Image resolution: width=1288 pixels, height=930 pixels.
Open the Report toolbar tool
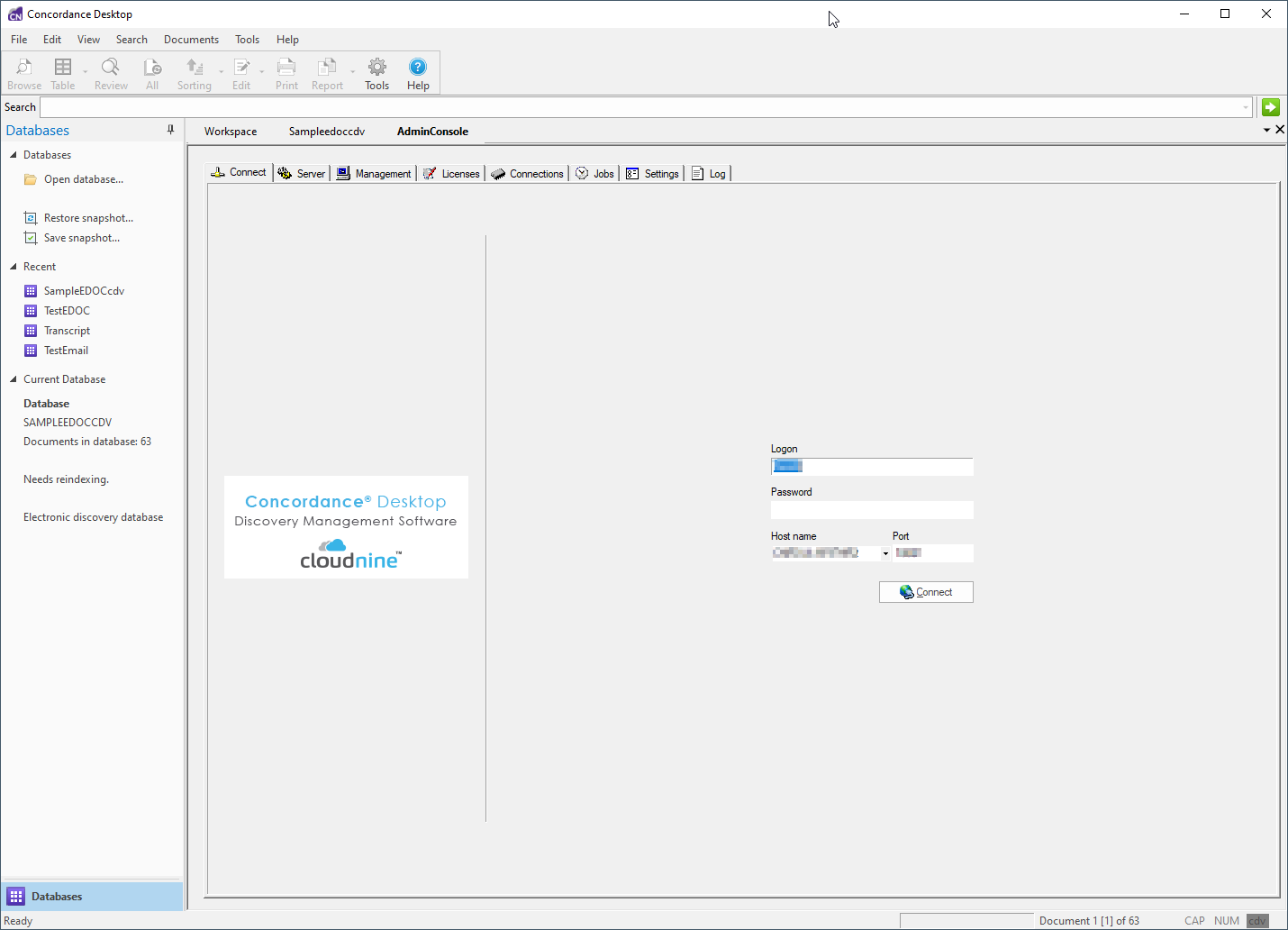327,74
